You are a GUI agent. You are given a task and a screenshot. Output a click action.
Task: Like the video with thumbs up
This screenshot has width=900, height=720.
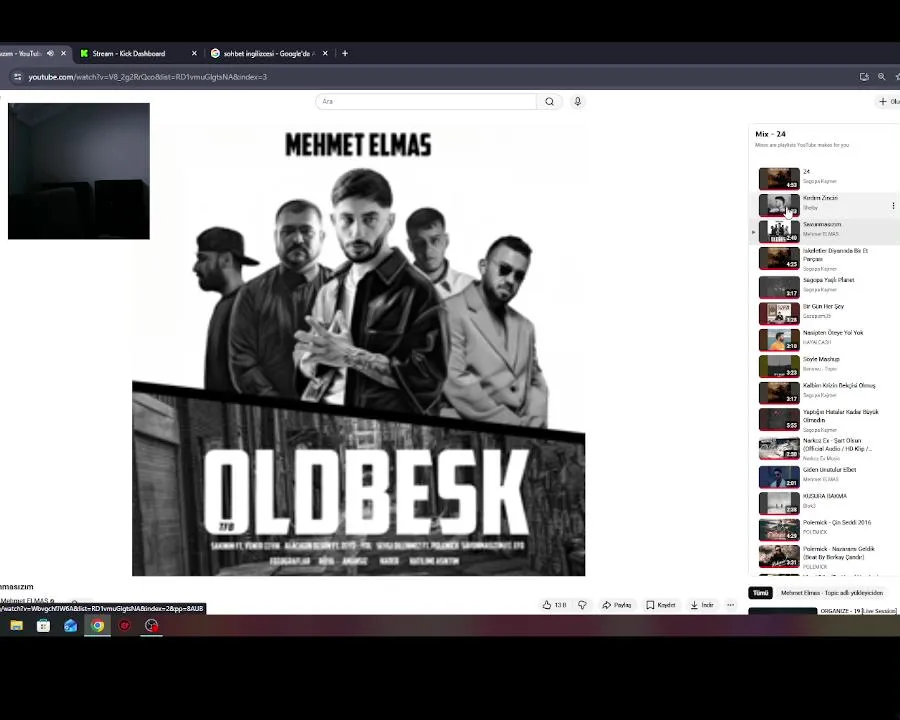[x=554, y=605]
